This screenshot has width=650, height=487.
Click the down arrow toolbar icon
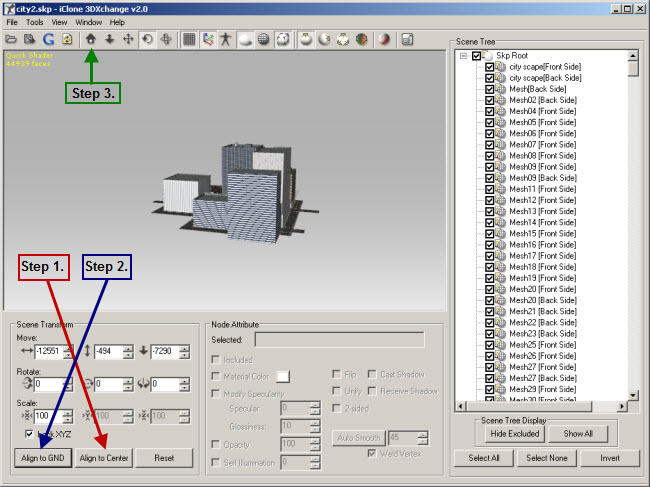tap(109, 39)
